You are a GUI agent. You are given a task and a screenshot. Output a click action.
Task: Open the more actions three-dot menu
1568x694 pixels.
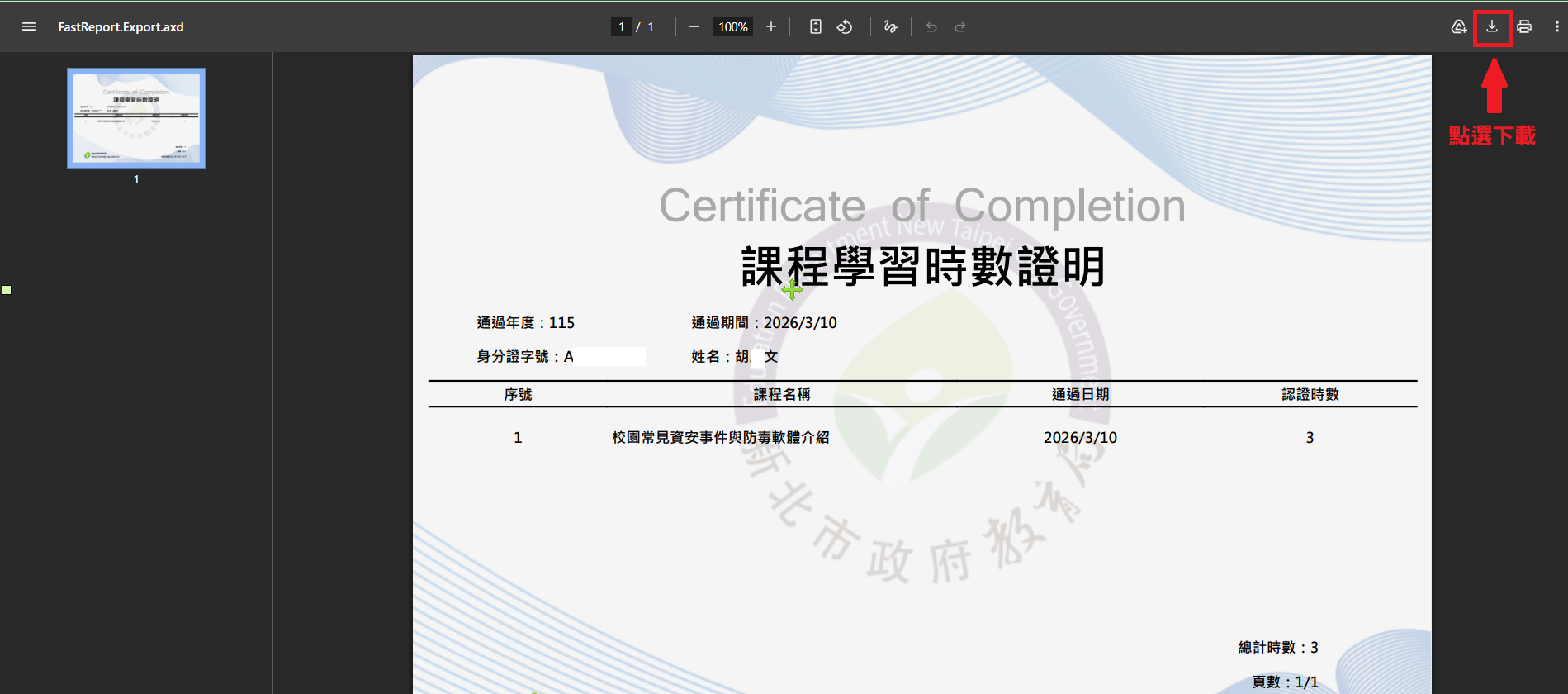(x=1556, y=27)
